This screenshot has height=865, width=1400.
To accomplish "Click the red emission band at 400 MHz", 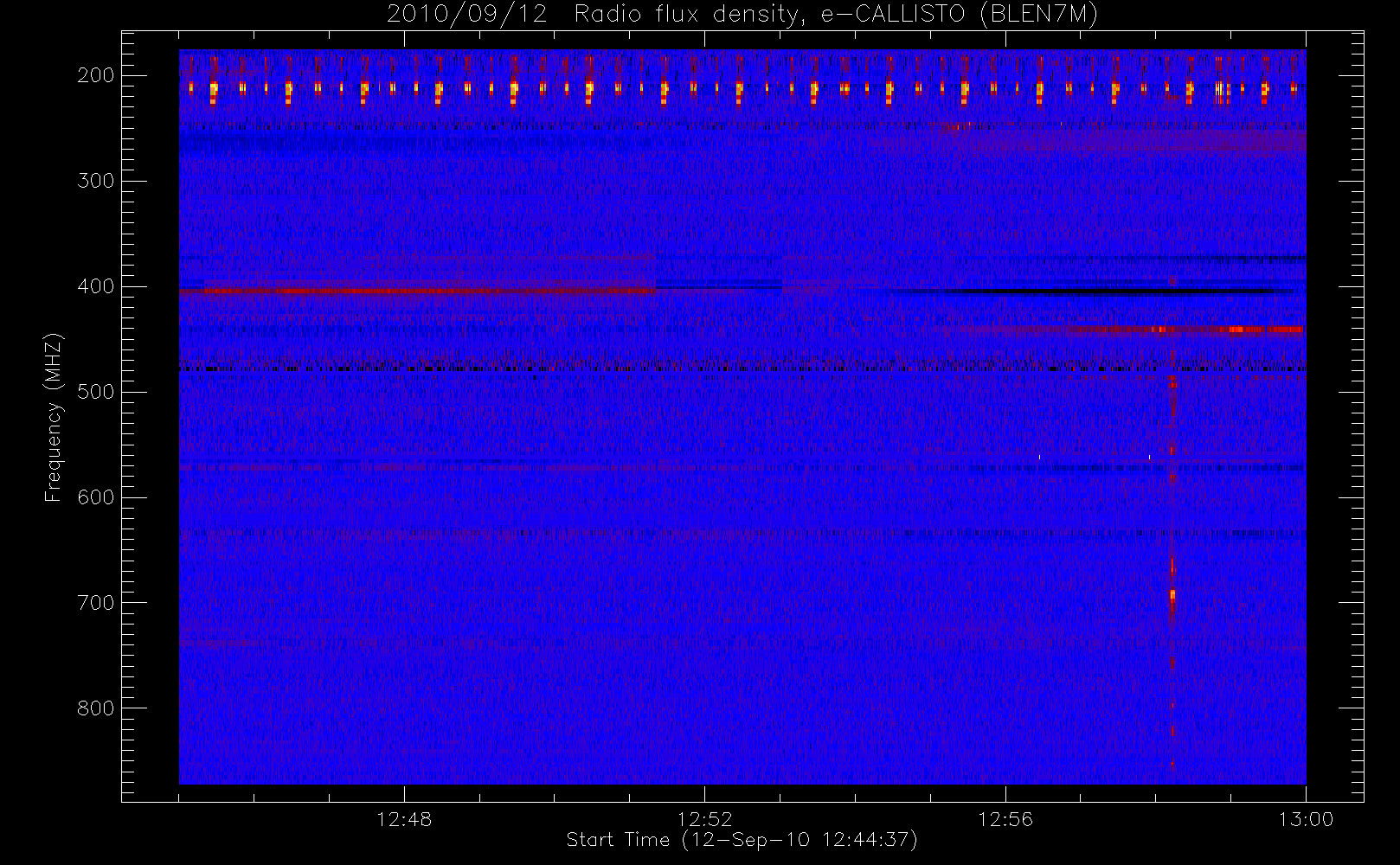I will tap(418, 291).
